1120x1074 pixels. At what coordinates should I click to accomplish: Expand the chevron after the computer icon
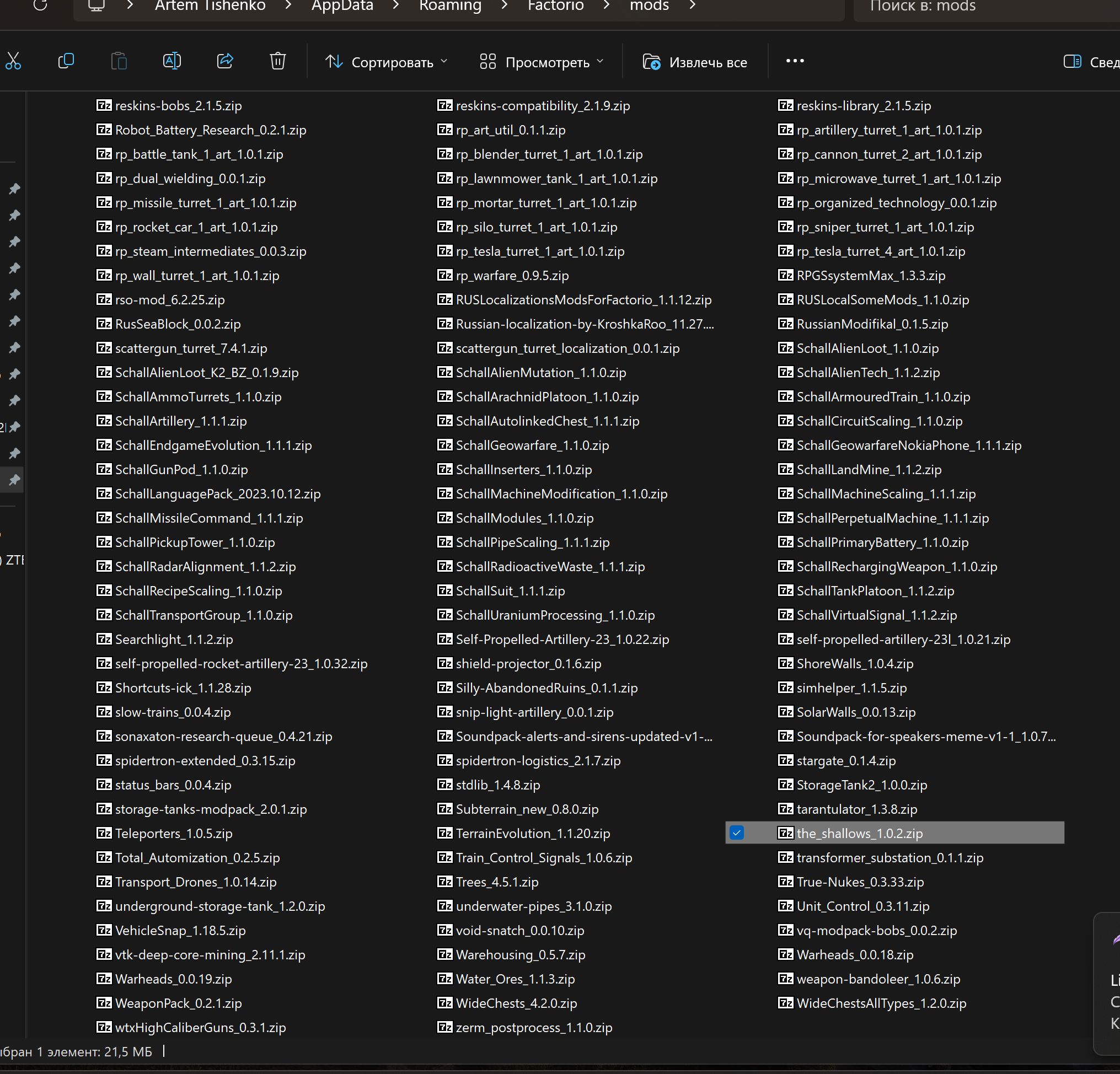(130, 6)
